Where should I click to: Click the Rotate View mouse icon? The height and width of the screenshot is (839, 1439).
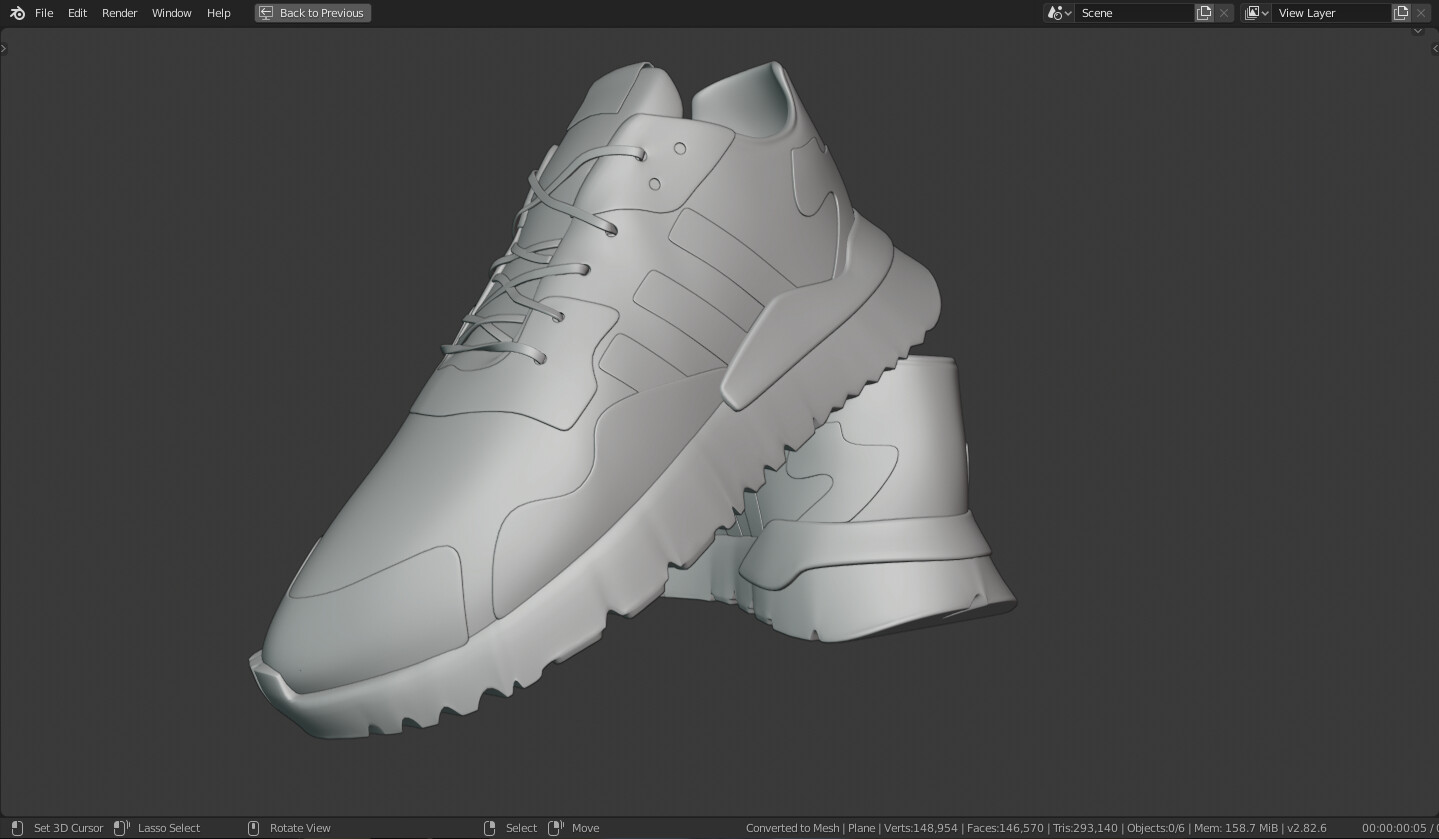click(x=253, y=828)
